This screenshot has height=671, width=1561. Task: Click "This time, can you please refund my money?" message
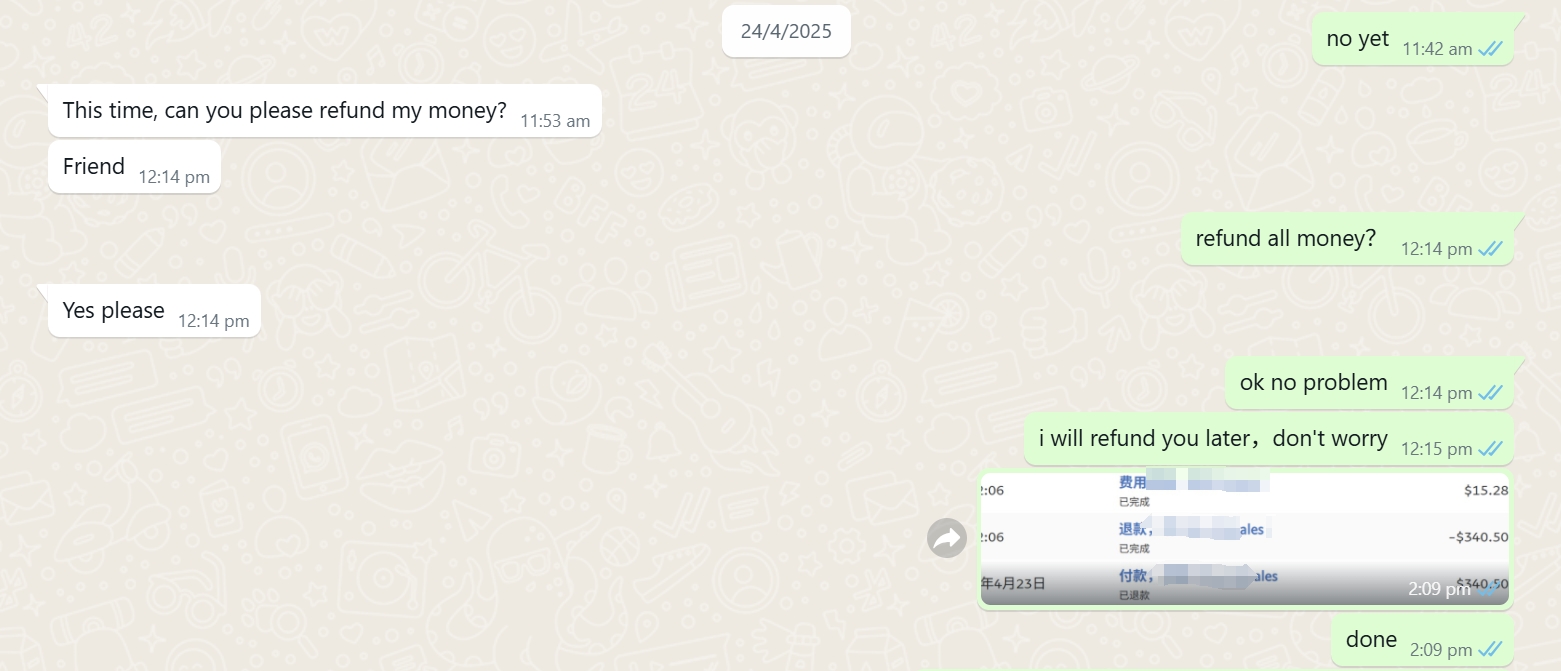(x=325, y=110)
